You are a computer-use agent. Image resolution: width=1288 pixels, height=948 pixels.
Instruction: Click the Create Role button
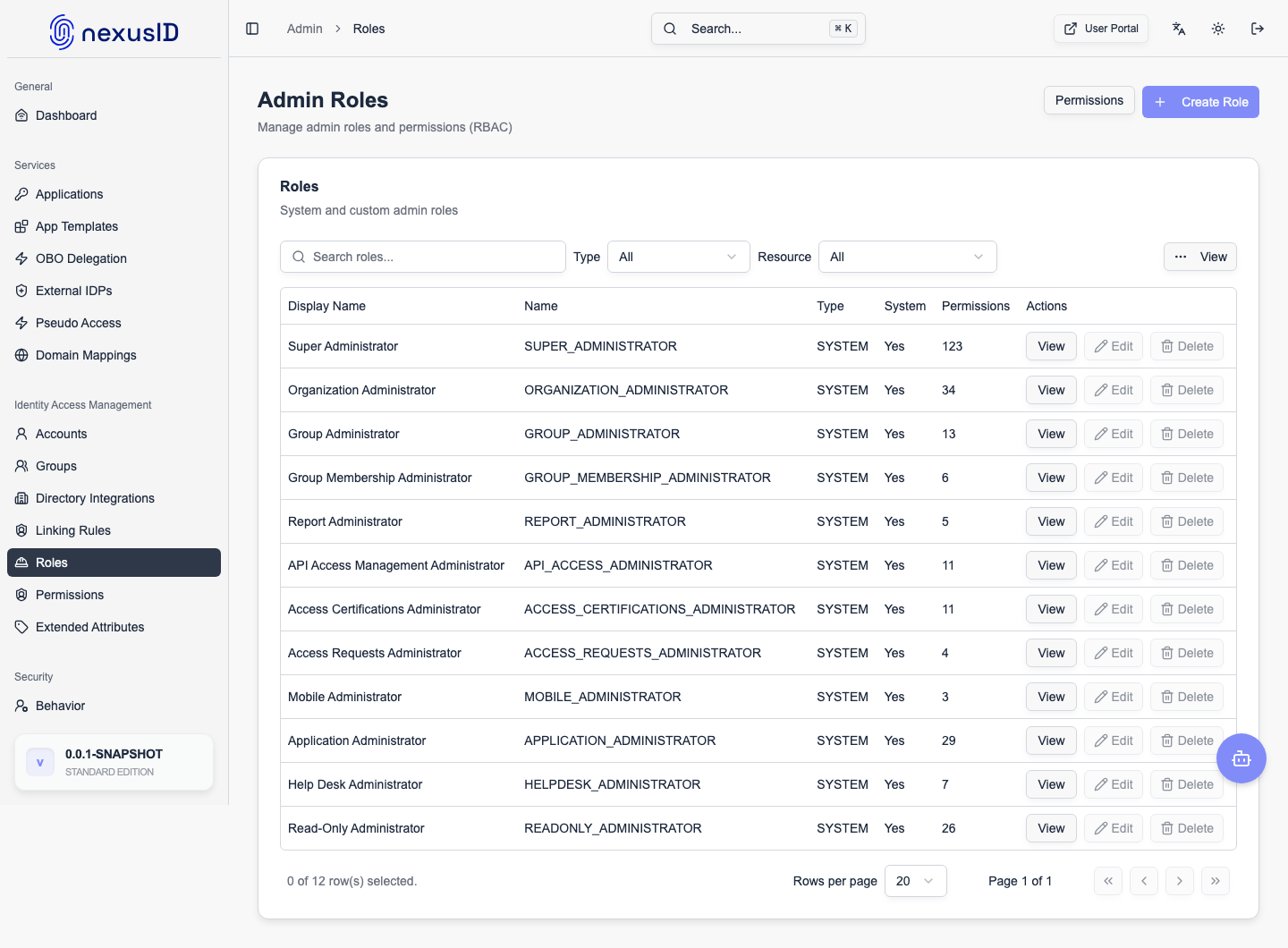pyautogui.click(x=1200, y=102)
